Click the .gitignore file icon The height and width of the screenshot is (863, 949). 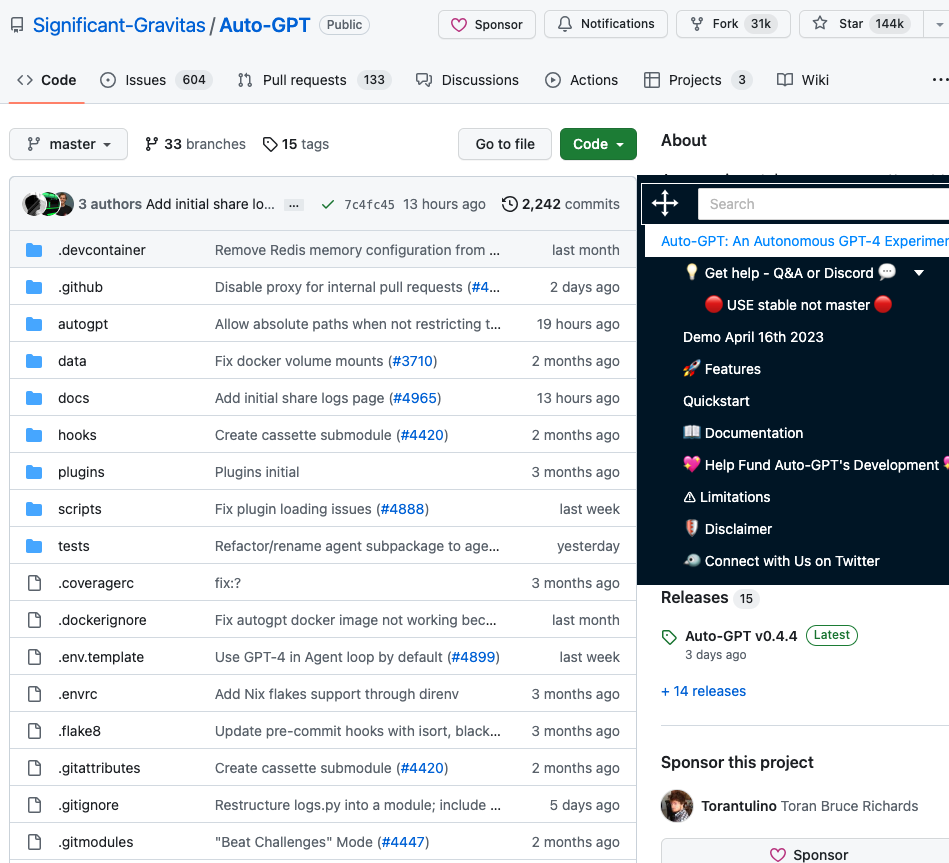[34, 805]
